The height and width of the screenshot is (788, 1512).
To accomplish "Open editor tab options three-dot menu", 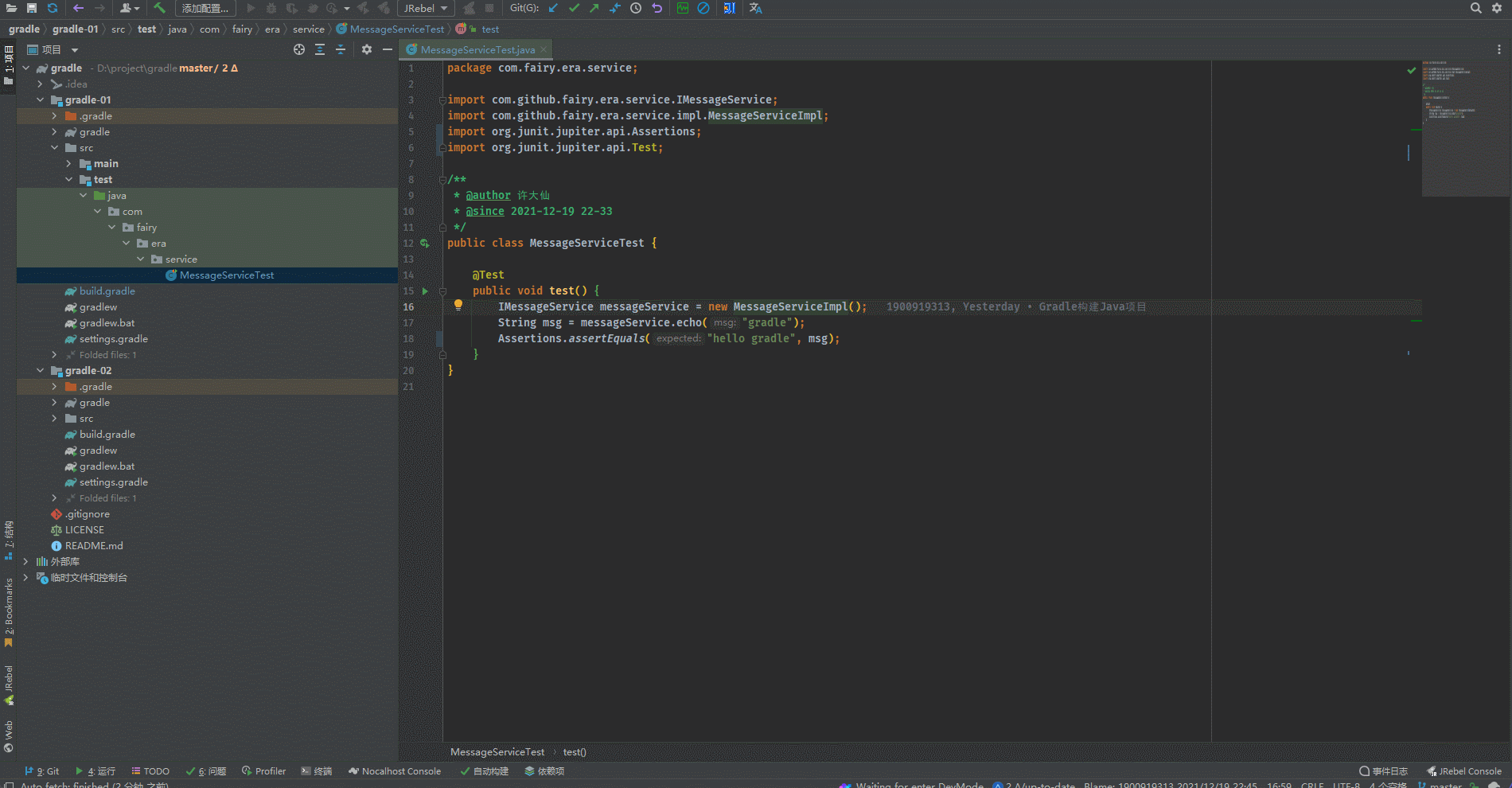I will click(x=1499, y=49).
